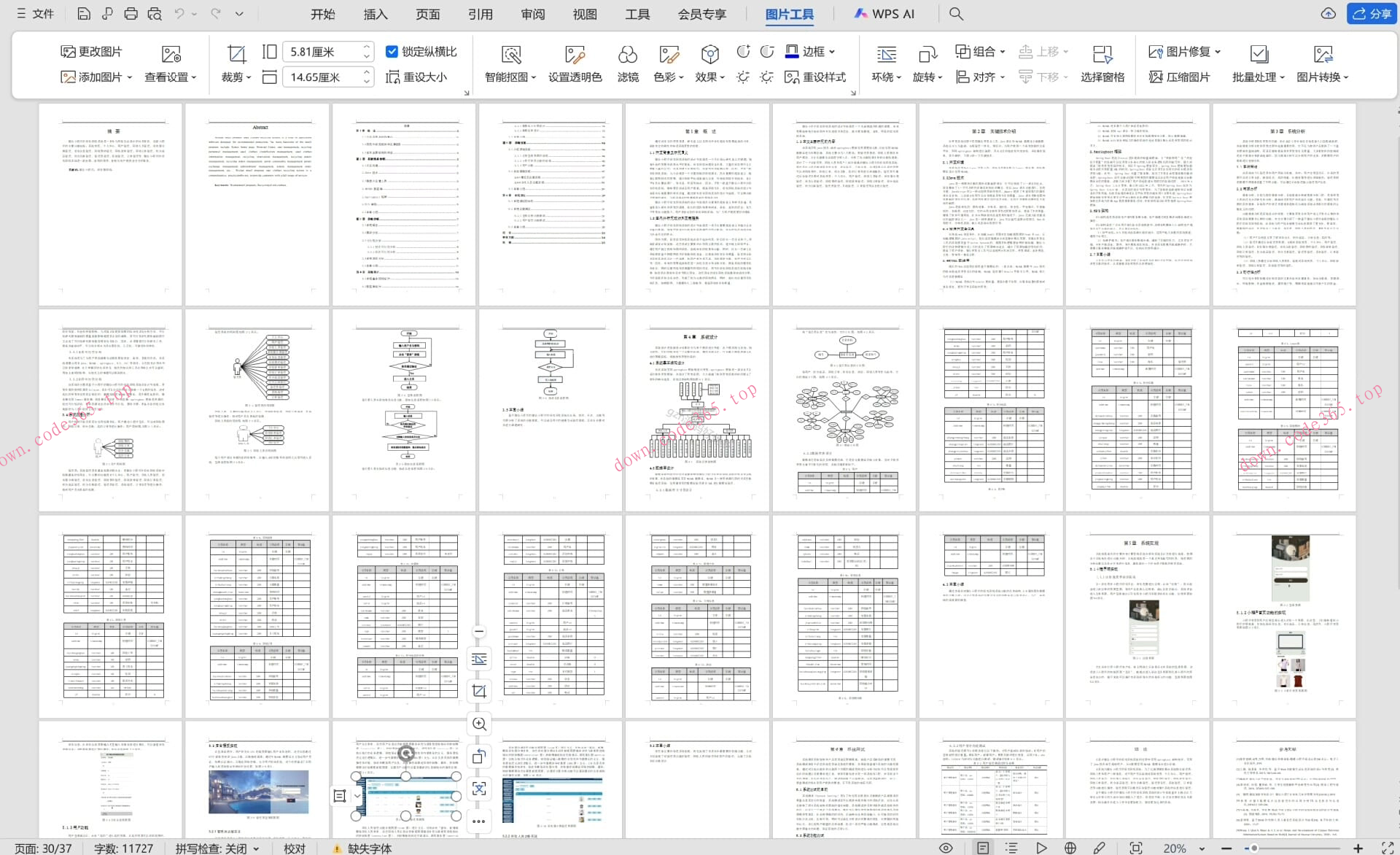This screenshot has width=1400, height=855.
Task: Click the Set Transparent Color (设置透明色) icon
Action: tap(575, 55)
